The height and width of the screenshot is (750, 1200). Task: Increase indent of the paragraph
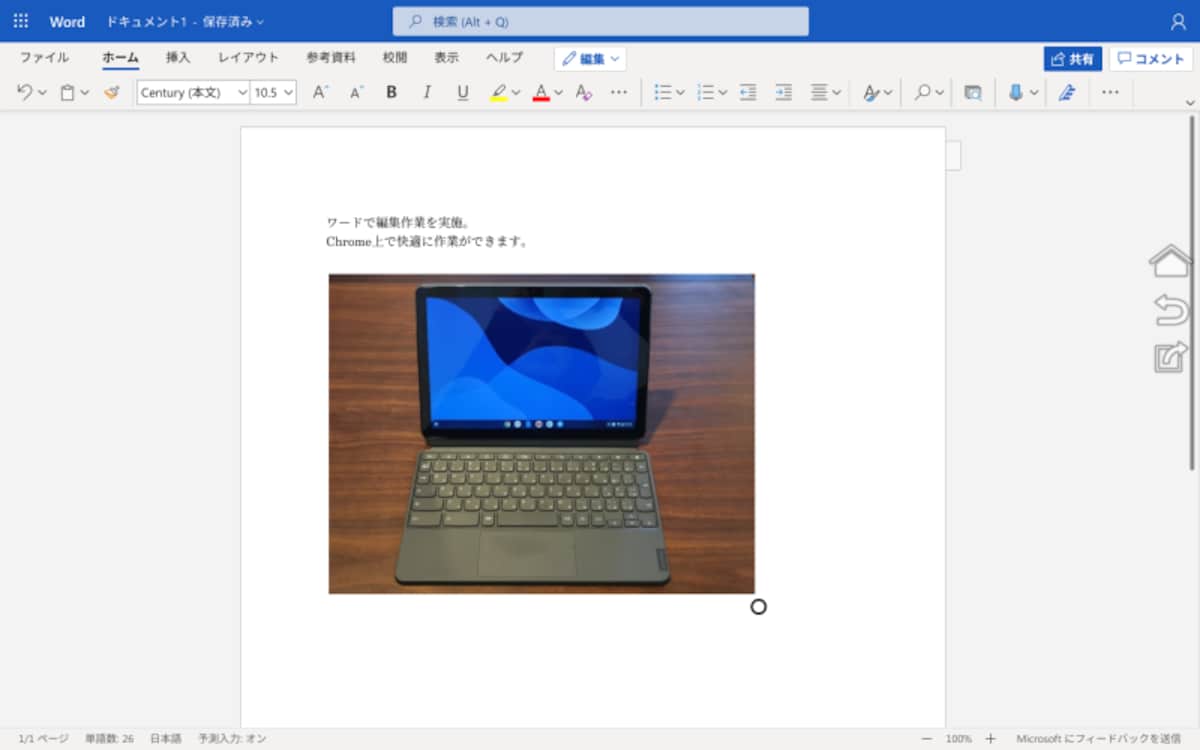click(784, 92)
